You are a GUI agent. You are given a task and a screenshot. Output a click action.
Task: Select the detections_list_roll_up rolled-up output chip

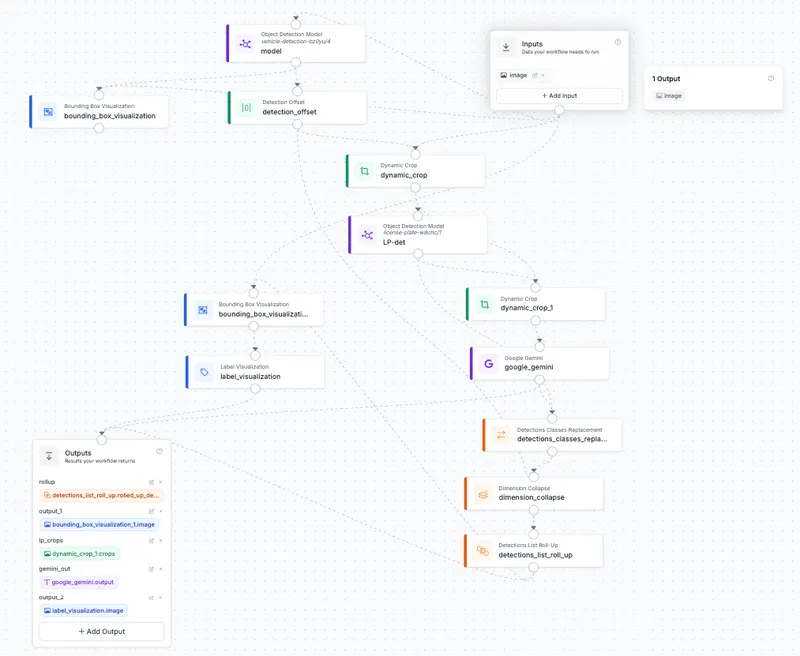tap(102, 495)
